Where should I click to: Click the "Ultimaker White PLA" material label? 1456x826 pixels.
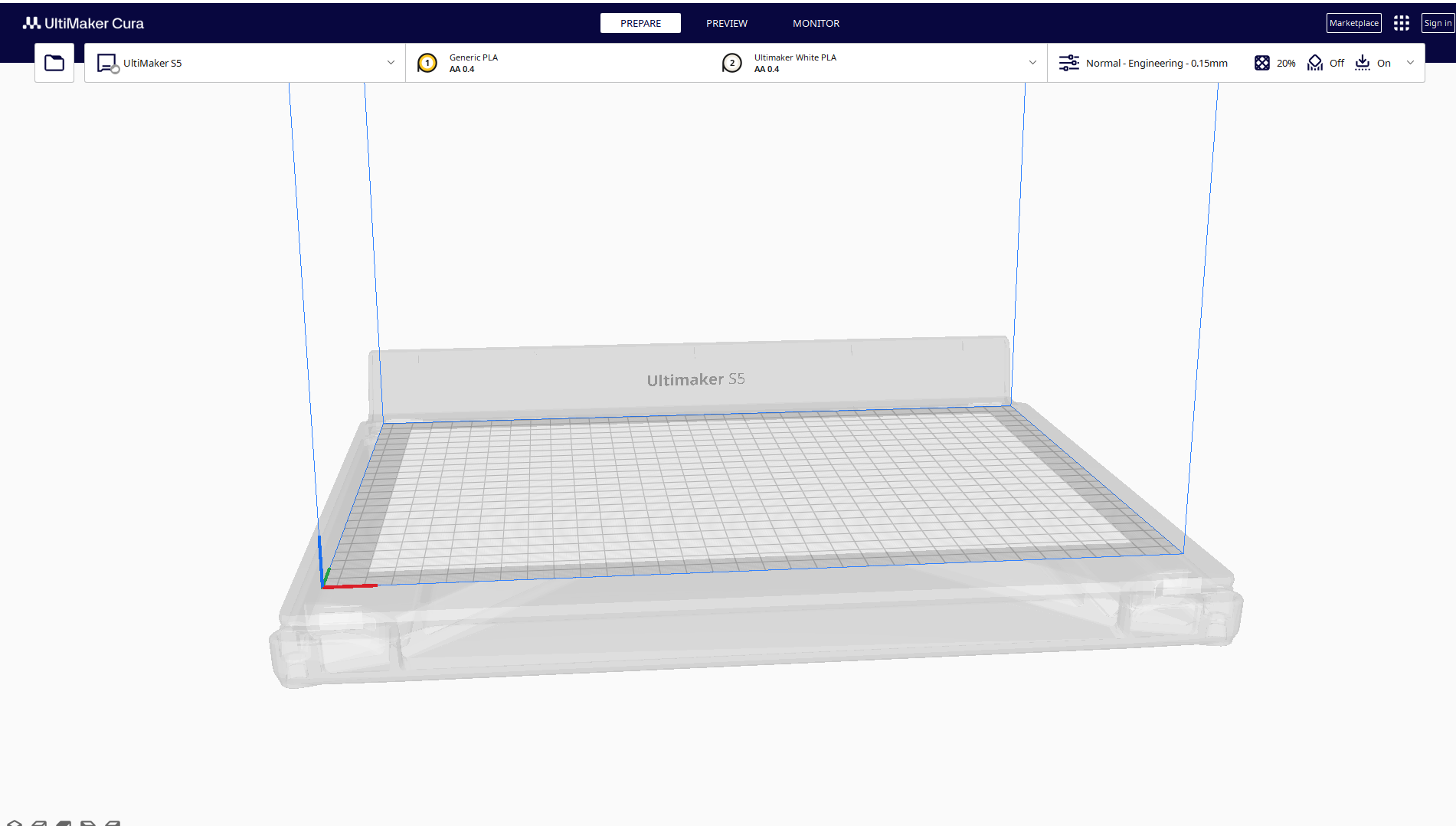pyautogui.click(x=795, y=57)
